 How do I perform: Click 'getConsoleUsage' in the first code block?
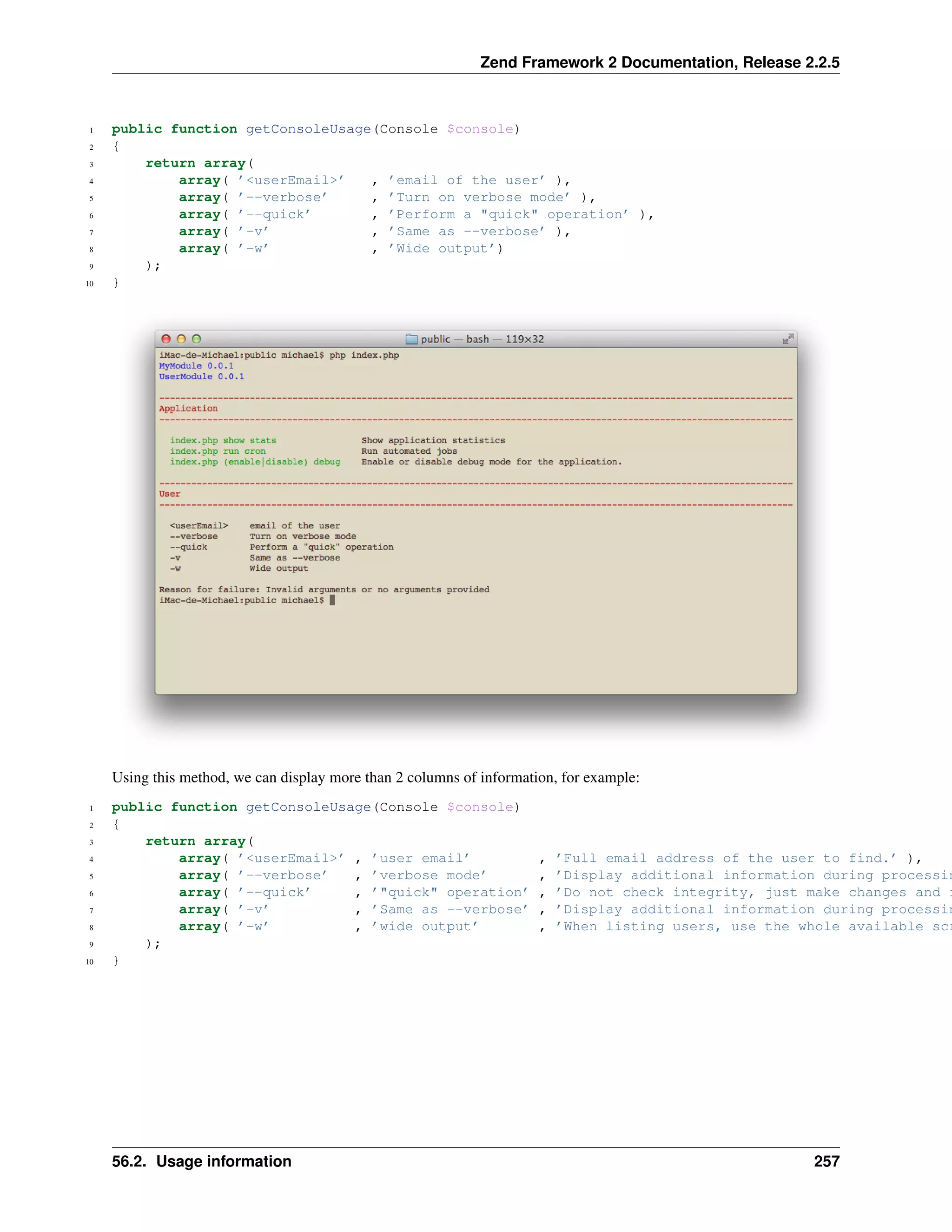pyautogui.click(x=308, y=129)
